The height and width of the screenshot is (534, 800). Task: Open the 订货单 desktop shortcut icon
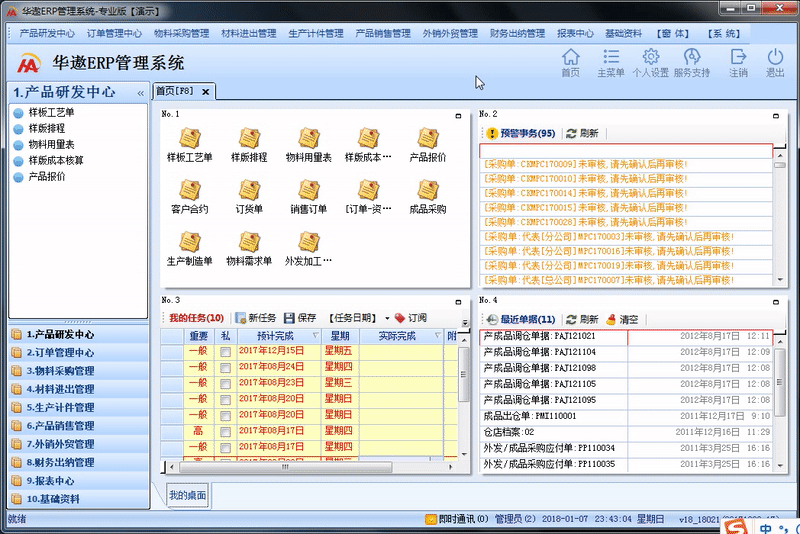(249, 196)
